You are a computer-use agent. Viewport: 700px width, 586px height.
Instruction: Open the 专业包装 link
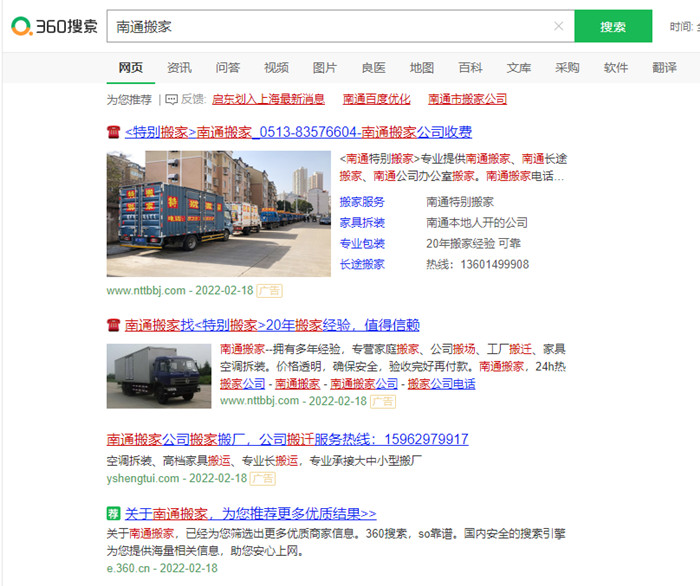click(362, 244)
